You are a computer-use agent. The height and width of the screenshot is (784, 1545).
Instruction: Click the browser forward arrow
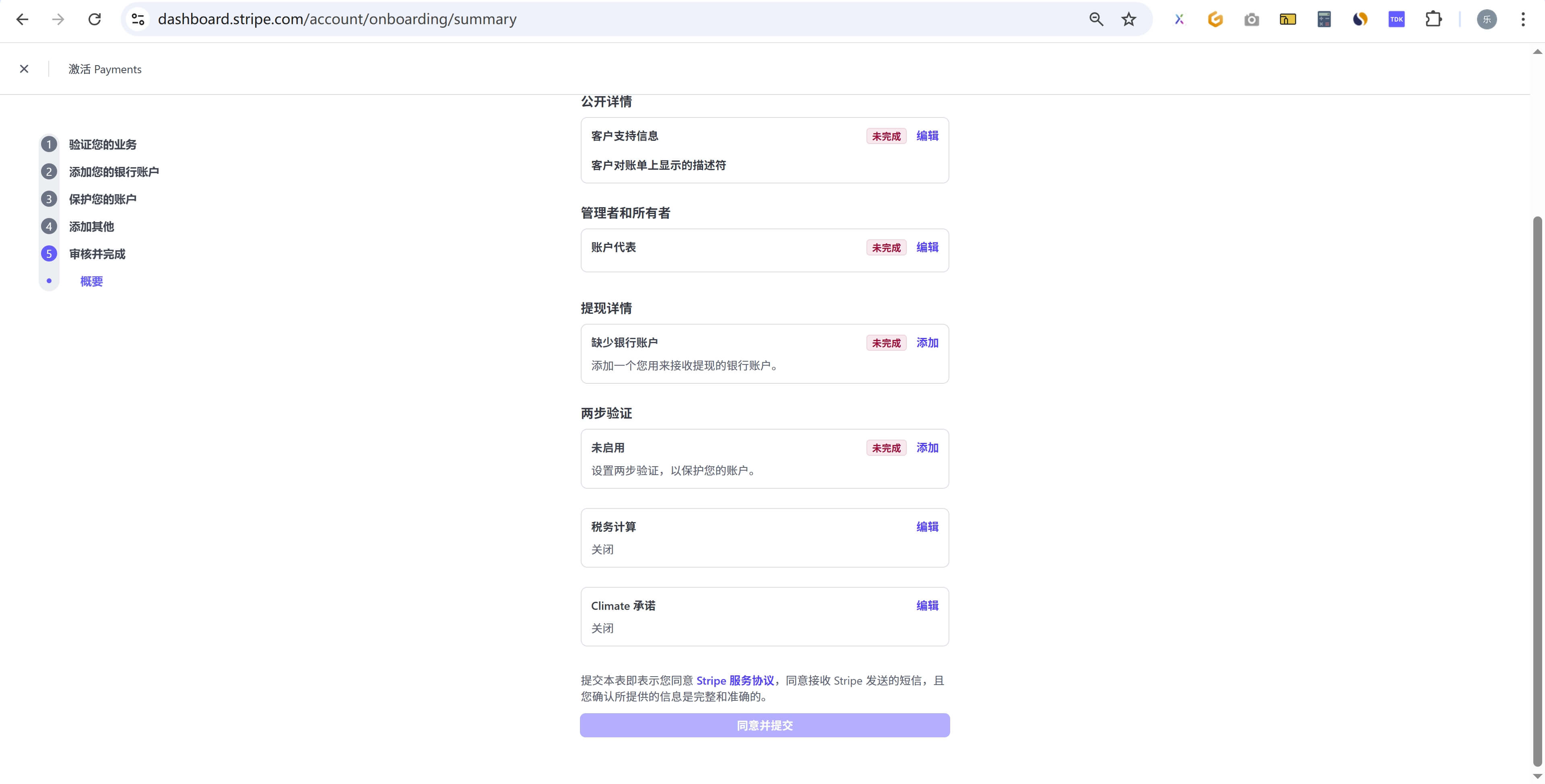tap(58, 19)
